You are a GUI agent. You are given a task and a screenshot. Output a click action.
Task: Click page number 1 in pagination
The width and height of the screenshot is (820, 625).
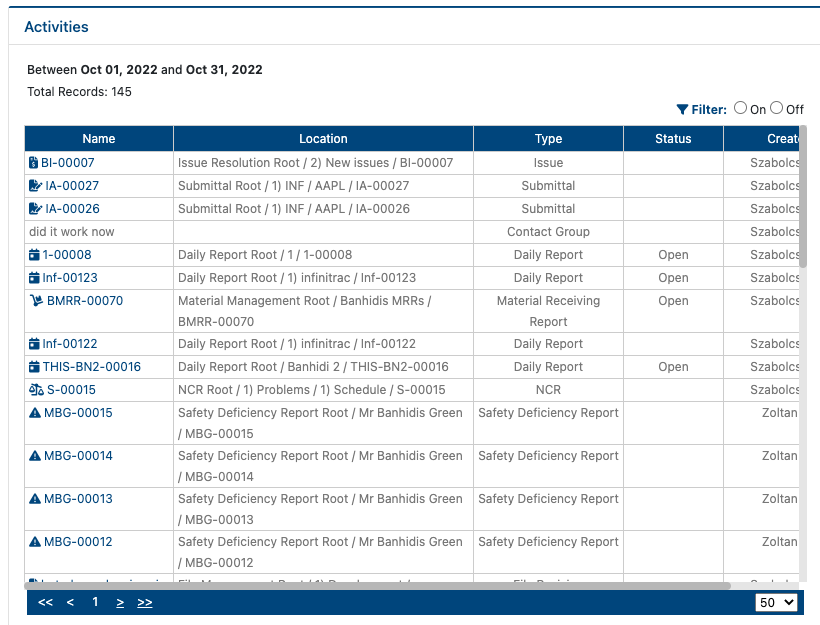coord(95,602)
